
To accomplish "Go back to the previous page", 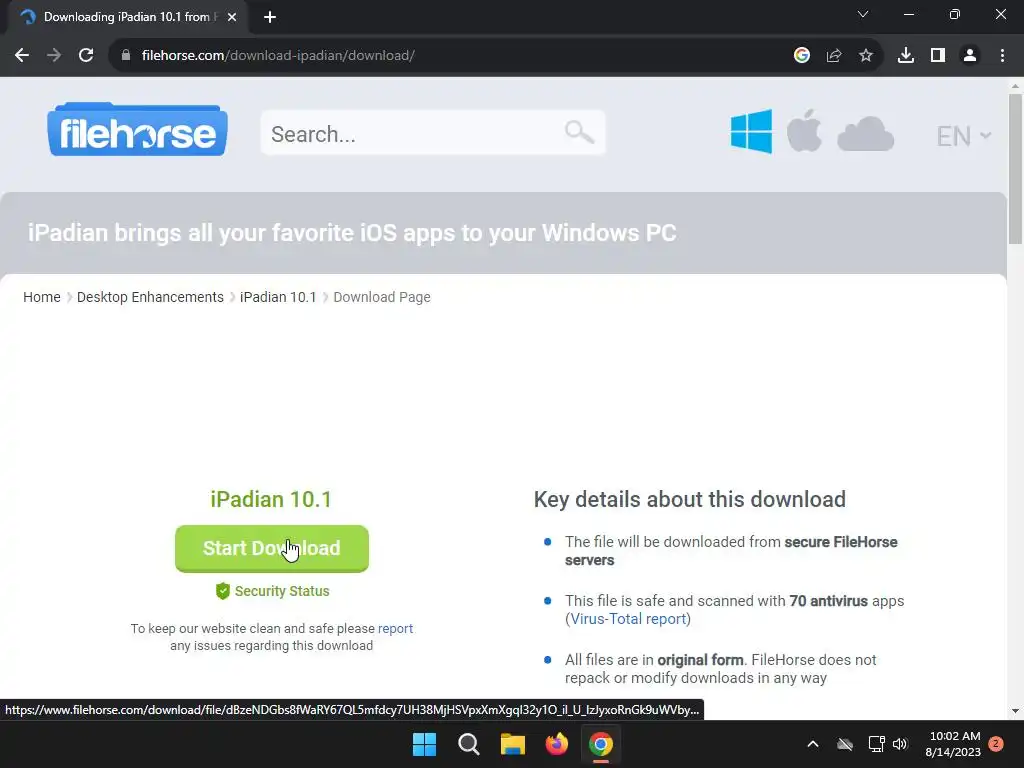I will (22, 56).
